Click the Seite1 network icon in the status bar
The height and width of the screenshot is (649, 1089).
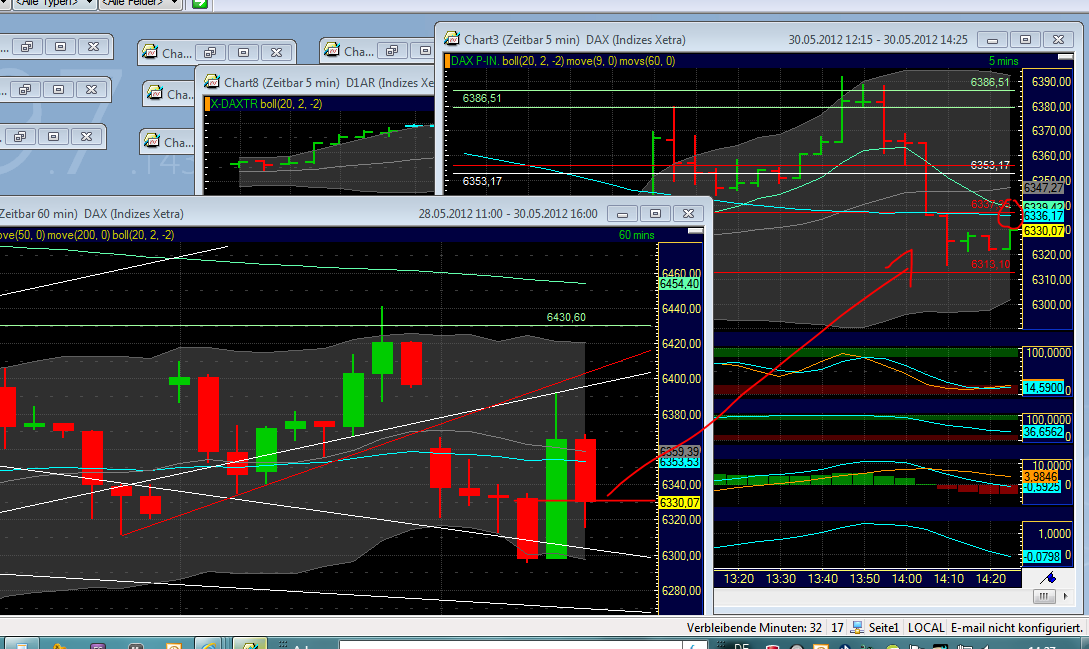point(856,627)
